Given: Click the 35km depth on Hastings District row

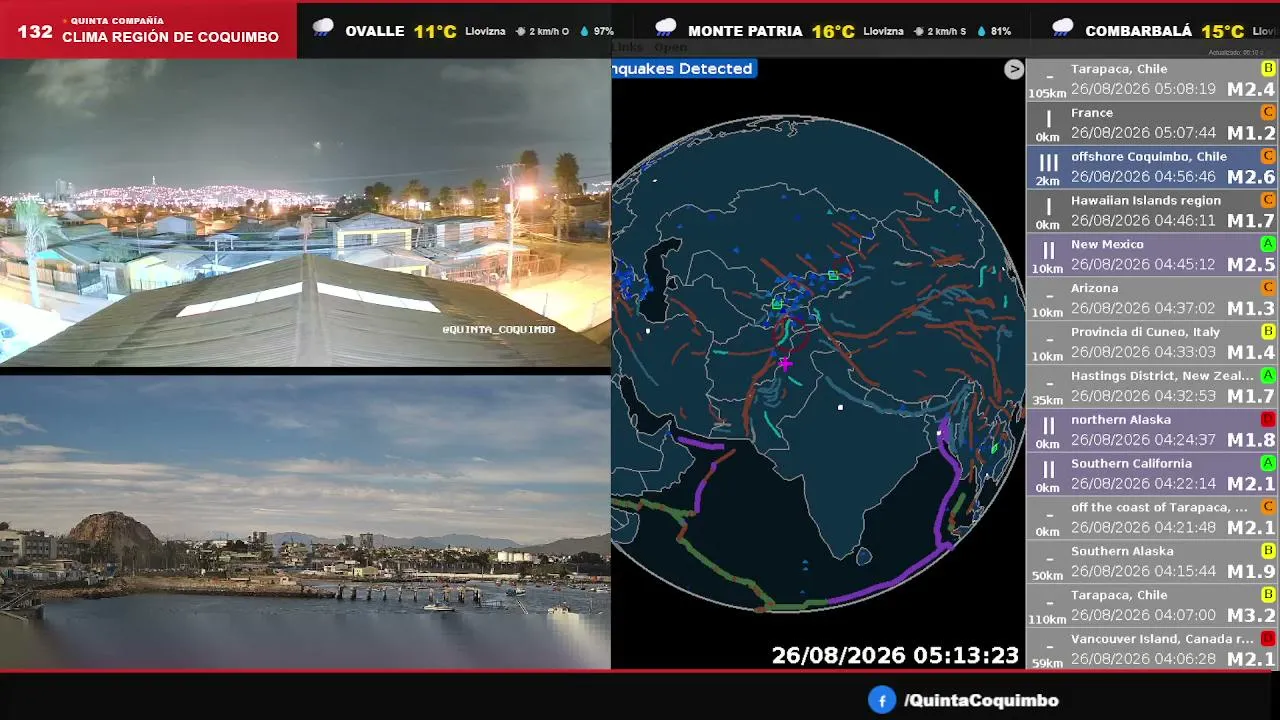Looking at the screenshot, I should (x=1047, y=400).
